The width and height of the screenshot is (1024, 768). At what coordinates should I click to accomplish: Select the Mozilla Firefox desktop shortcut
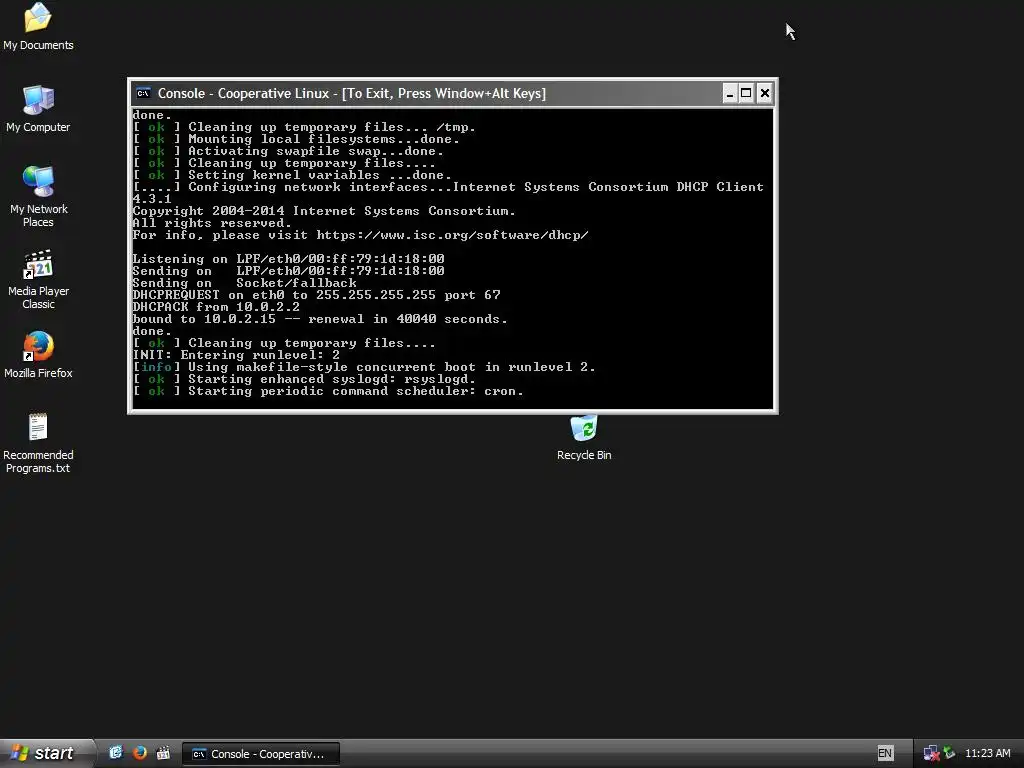pyautogui.click(x=39, y=355)
